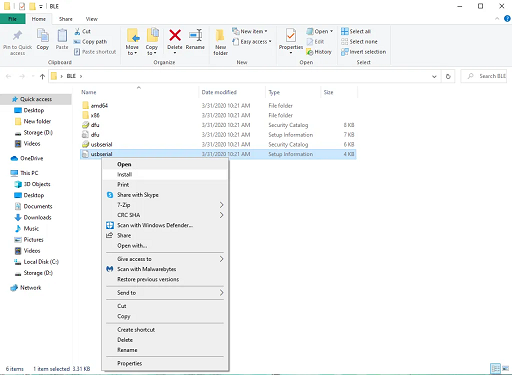Collapse the ribbon with chevron arrow
The height and width of the screenshot is (375, 512).
tap(497, 19)
